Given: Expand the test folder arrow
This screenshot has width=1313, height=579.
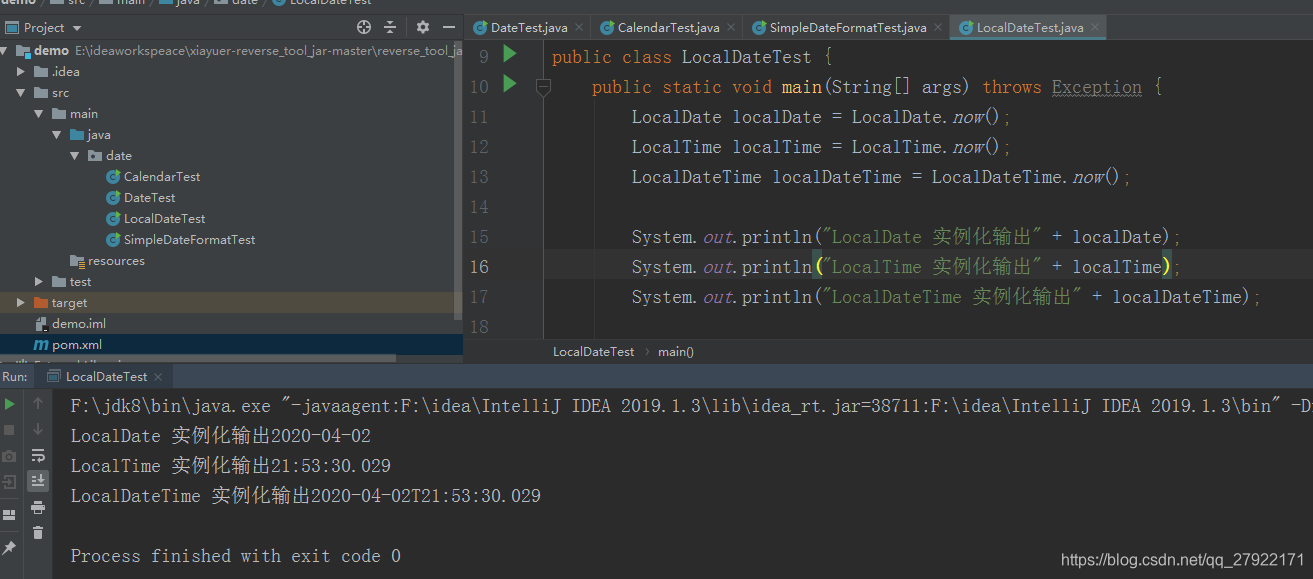Looking at the screenshot, I should (x=39, y=281).
